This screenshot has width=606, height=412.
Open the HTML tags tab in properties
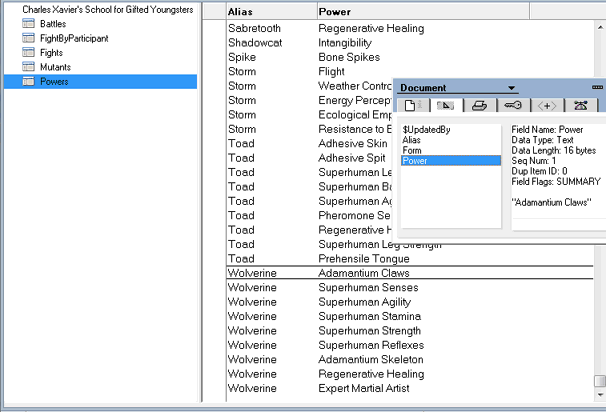pyautogui.click(x=547, y=105)
